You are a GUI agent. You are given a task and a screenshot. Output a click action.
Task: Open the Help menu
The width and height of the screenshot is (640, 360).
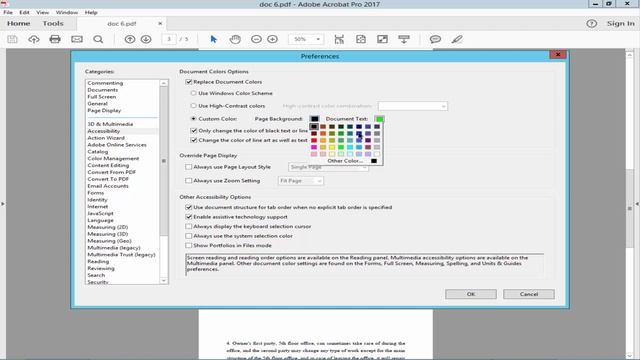[x=91, y=13]
